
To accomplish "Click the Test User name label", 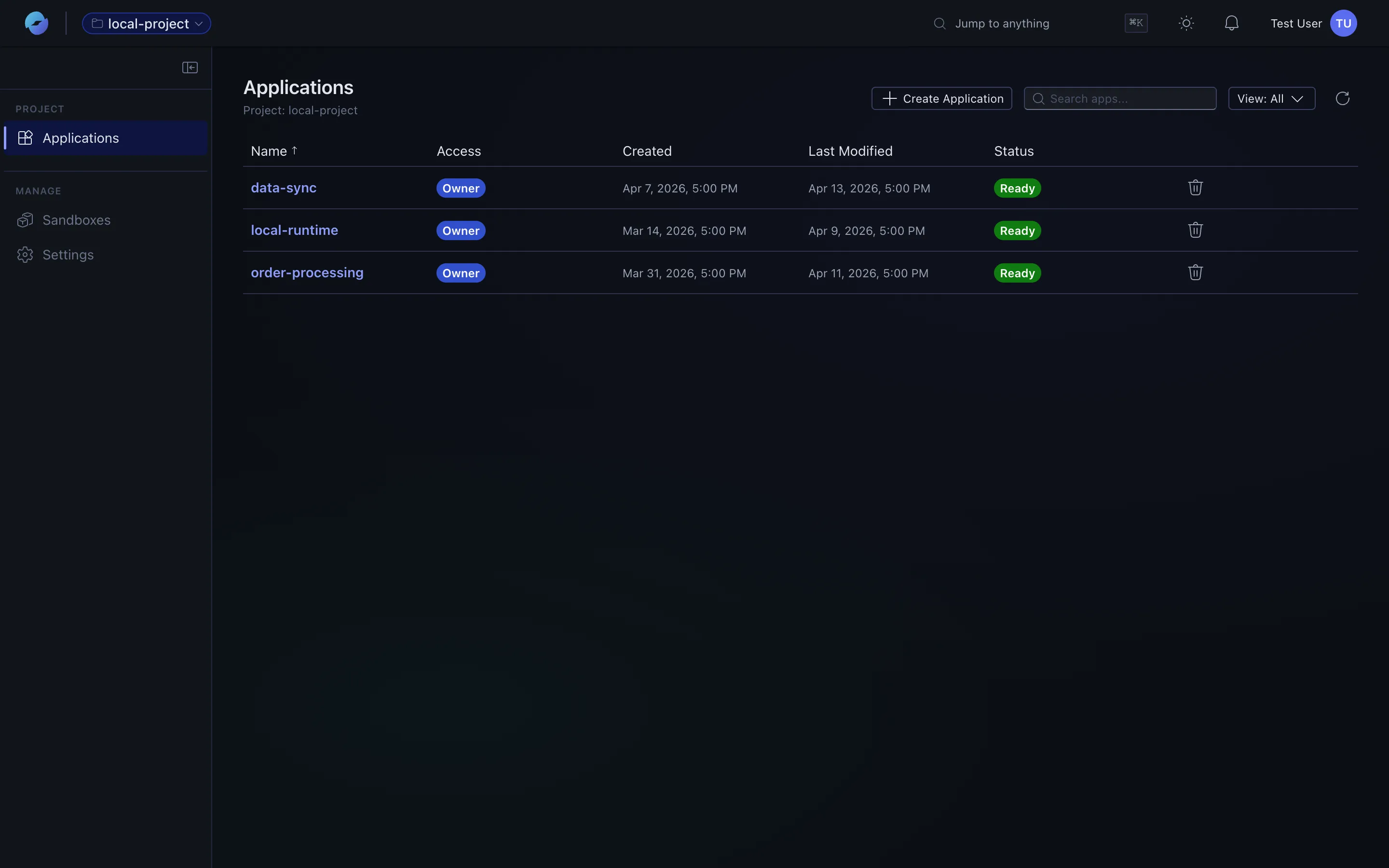I will click(x=1296, y=24).
